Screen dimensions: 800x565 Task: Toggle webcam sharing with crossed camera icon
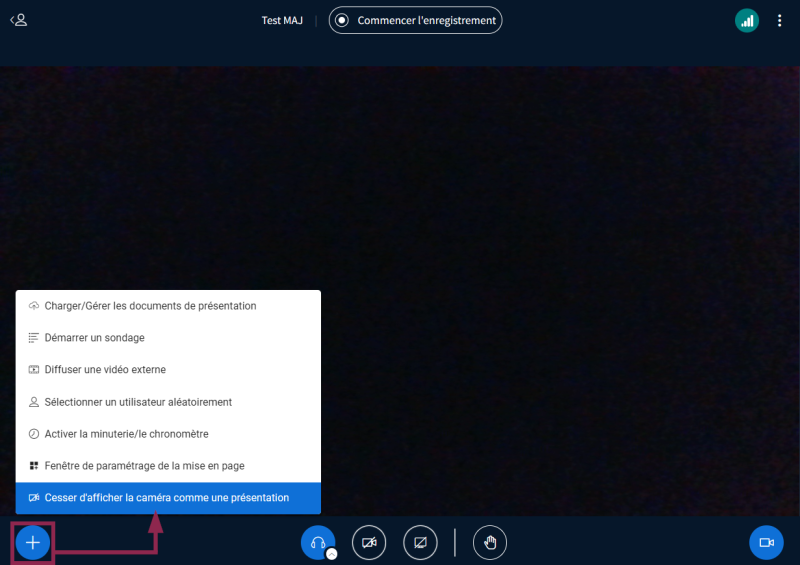click(x=370, y=542)
